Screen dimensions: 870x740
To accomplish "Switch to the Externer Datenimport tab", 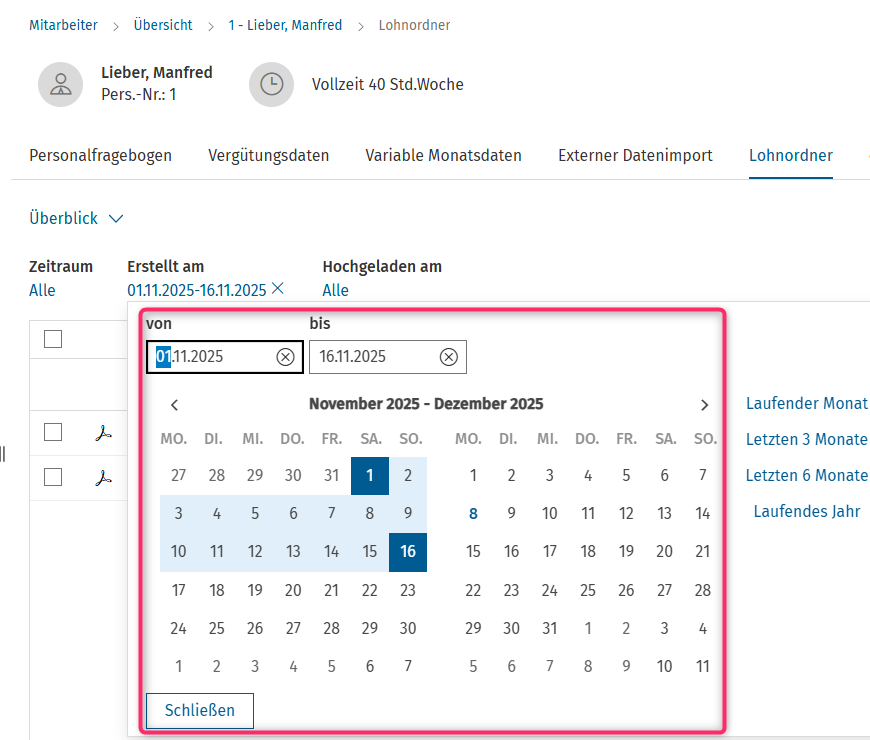I will pos(635,155).
